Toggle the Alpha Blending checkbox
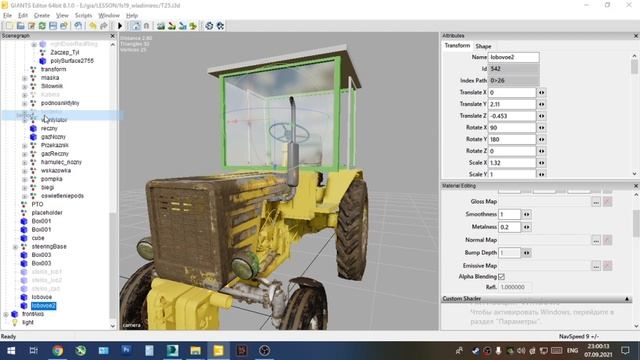Screen dimensions: 640x360 (502, 277)
